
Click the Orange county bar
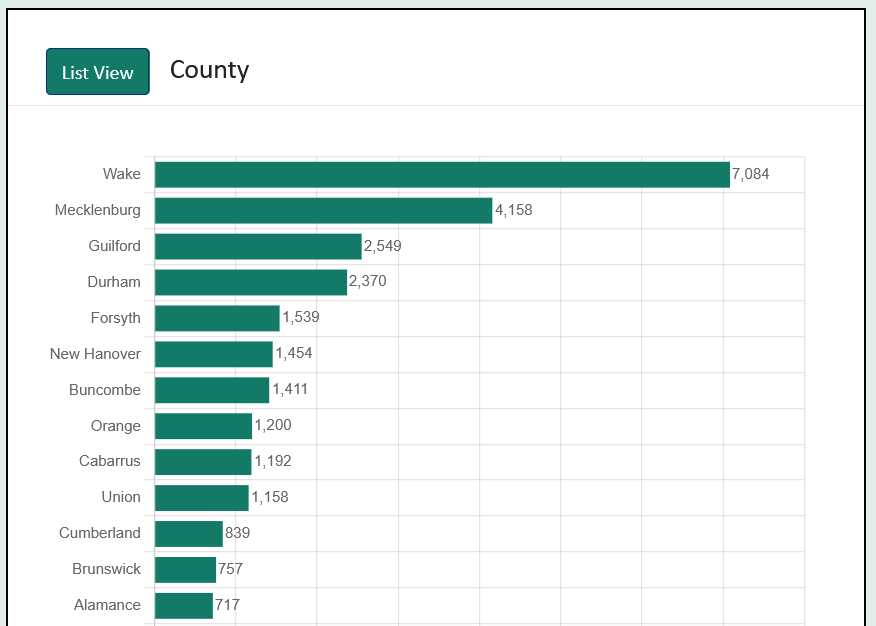point(203,426)
